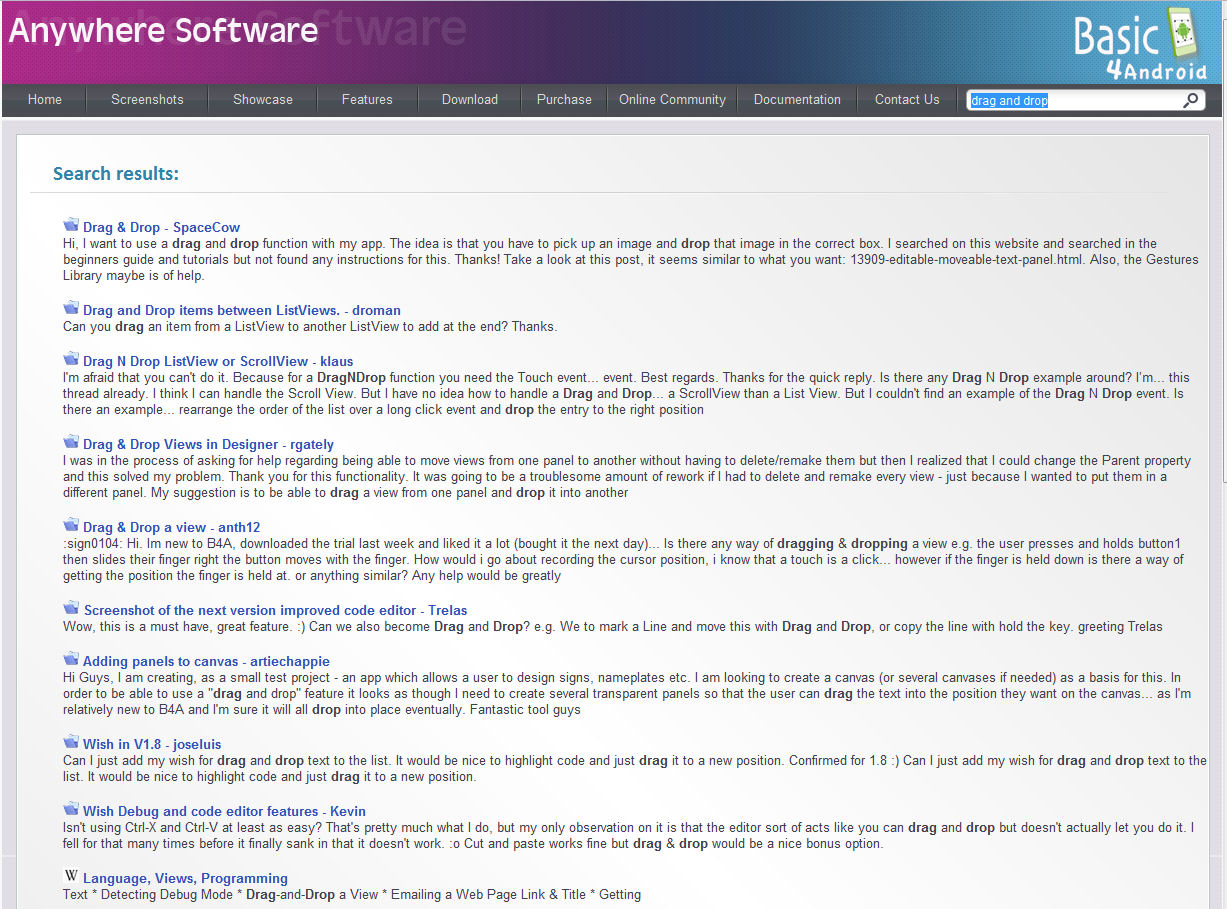This screenshot has height=909, width=1227.
Task: Open 'Drag and Drop items between ListViews' result
Action: pyautogui.click(x=242, y=310)
